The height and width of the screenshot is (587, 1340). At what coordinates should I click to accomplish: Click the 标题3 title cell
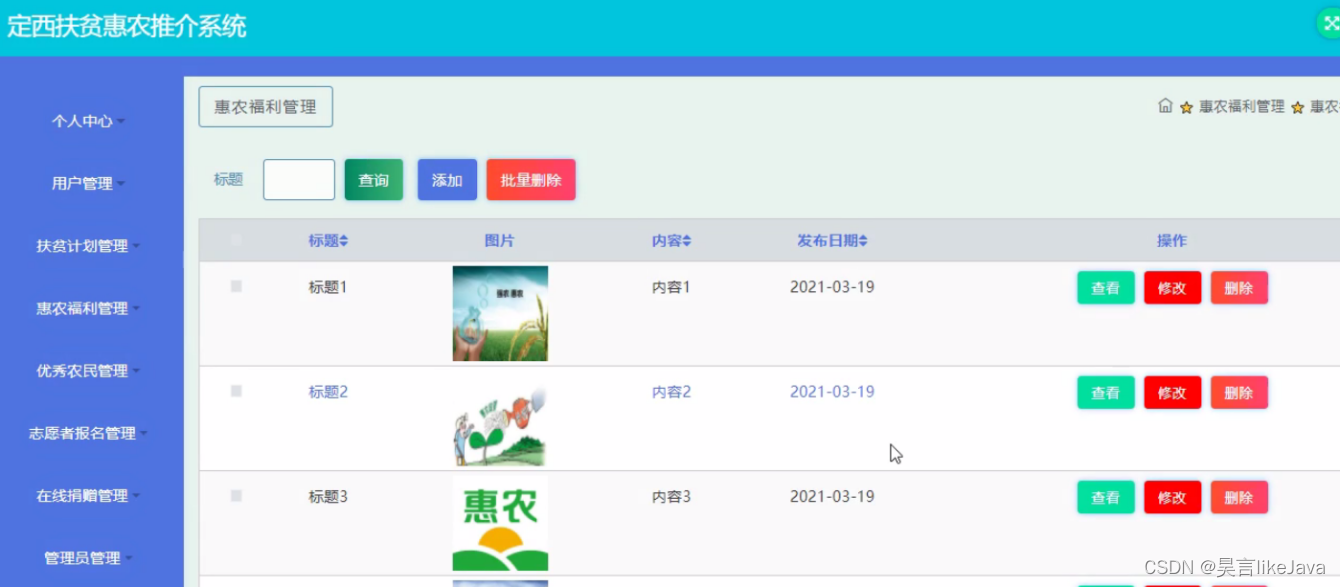328,496
